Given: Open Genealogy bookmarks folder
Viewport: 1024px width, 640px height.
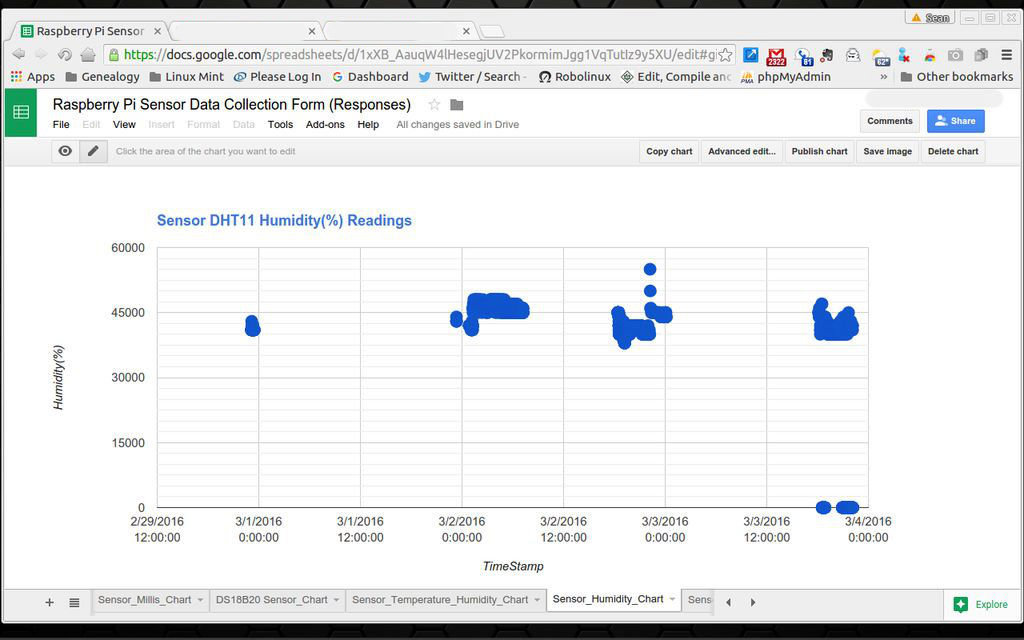Looking at the screenshot, I should pyautogui.click(x=103, y=76).
